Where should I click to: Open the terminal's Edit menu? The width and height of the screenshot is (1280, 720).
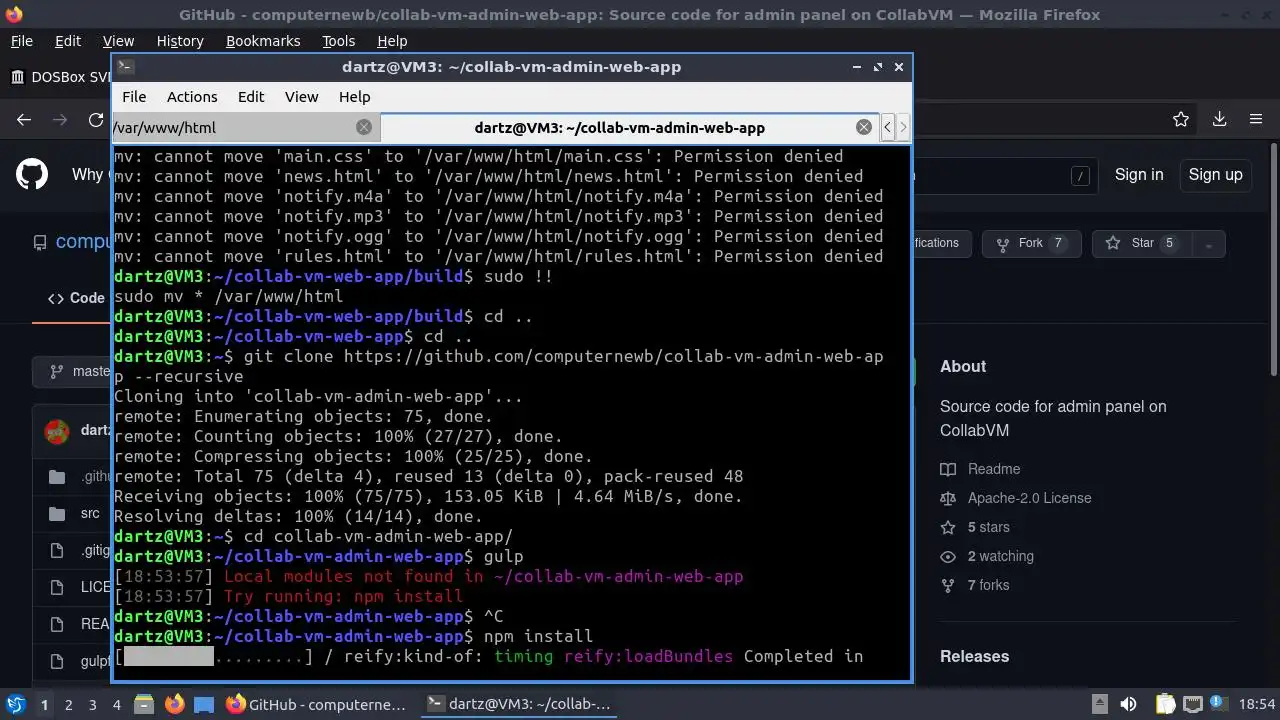click(251, 97)
